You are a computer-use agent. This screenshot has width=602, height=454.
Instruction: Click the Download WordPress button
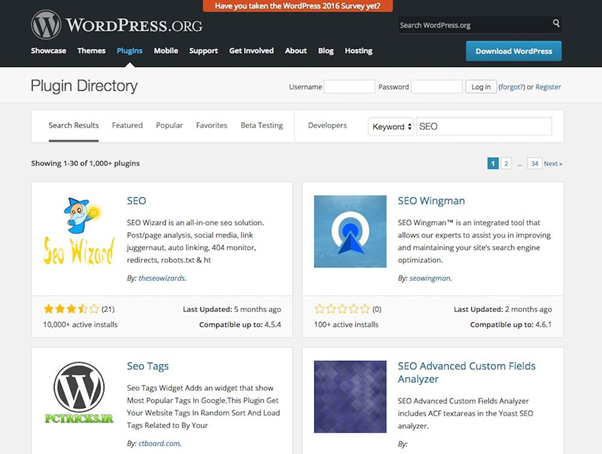click(x=514, y=51)
